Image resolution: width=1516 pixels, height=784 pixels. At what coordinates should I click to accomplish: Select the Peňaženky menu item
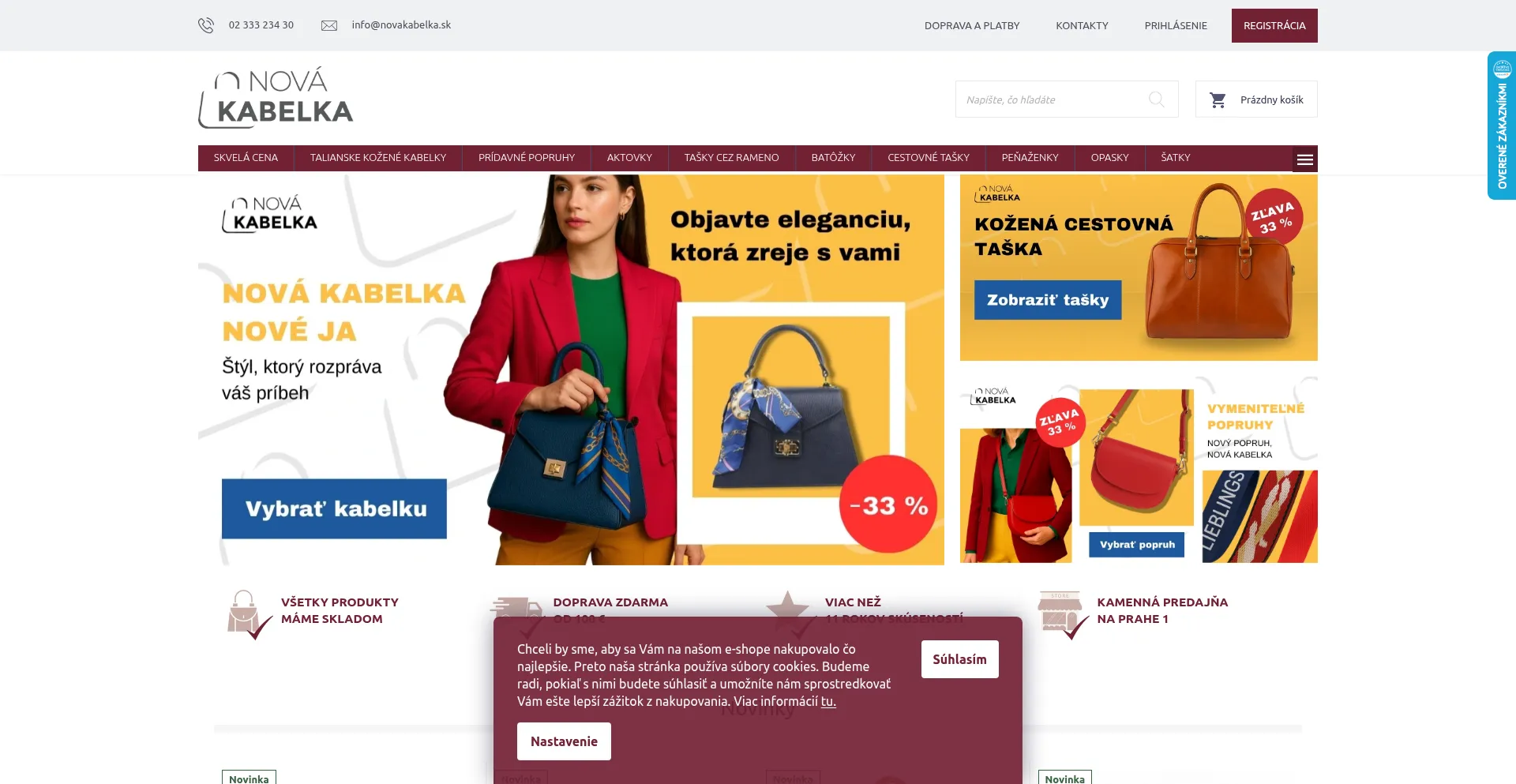(1030, 158)
